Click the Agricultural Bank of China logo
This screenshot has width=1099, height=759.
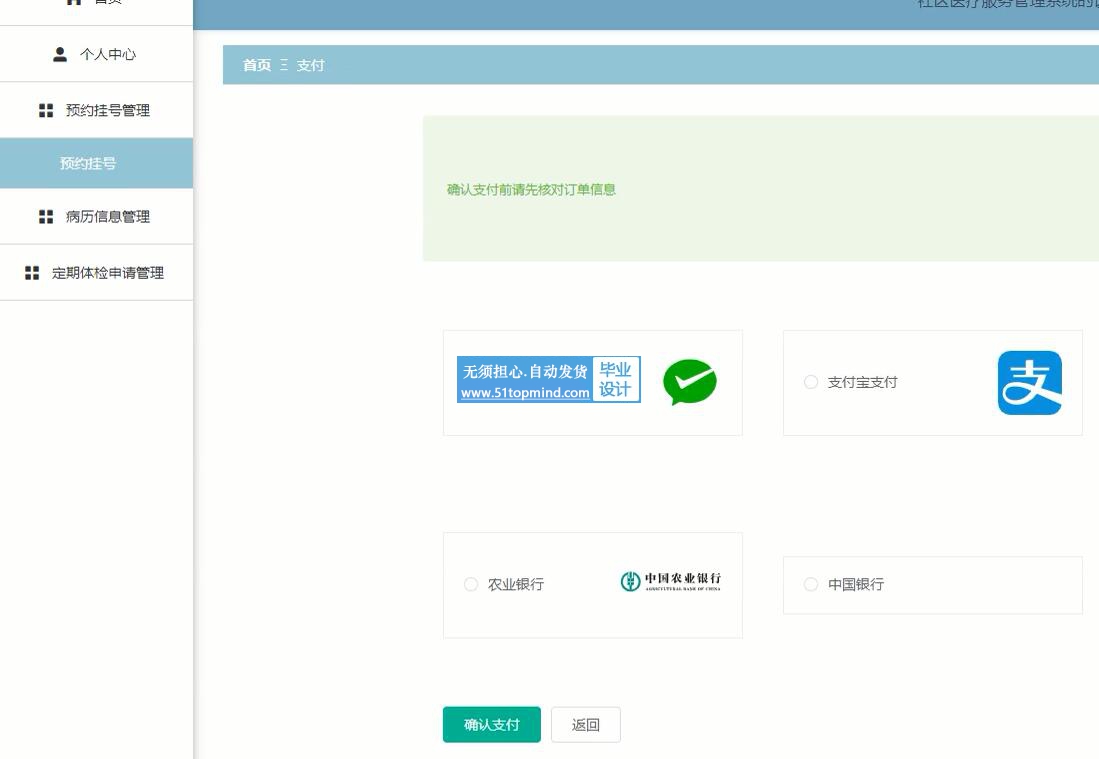(671, 581)
